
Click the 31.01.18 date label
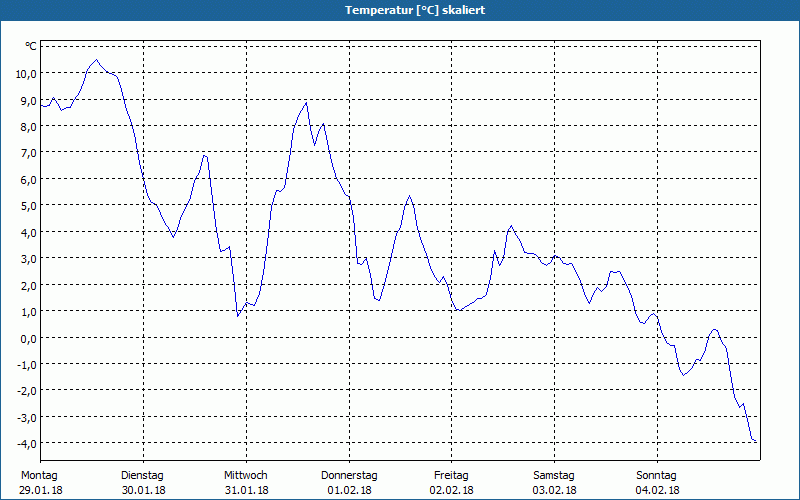tap(247, 490)
